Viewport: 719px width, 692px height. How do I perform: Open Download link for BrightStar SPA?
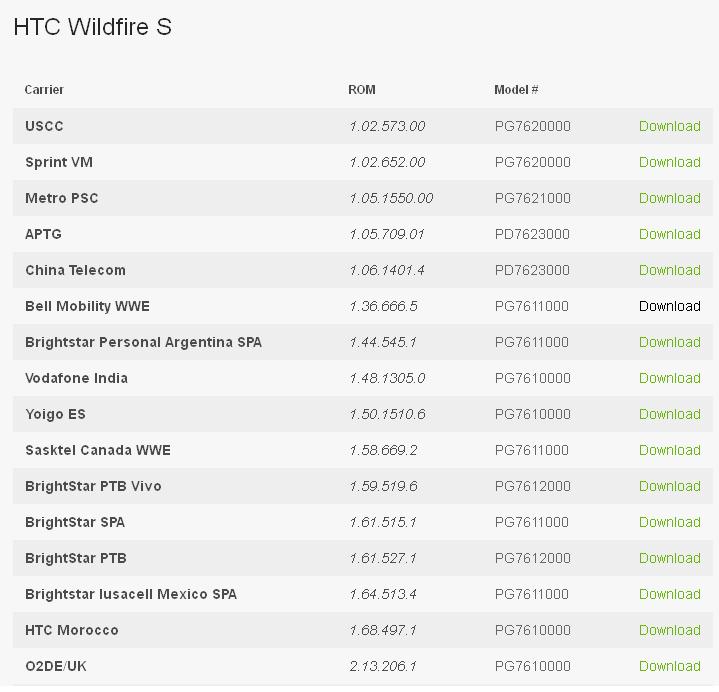[x=669, y=522]
